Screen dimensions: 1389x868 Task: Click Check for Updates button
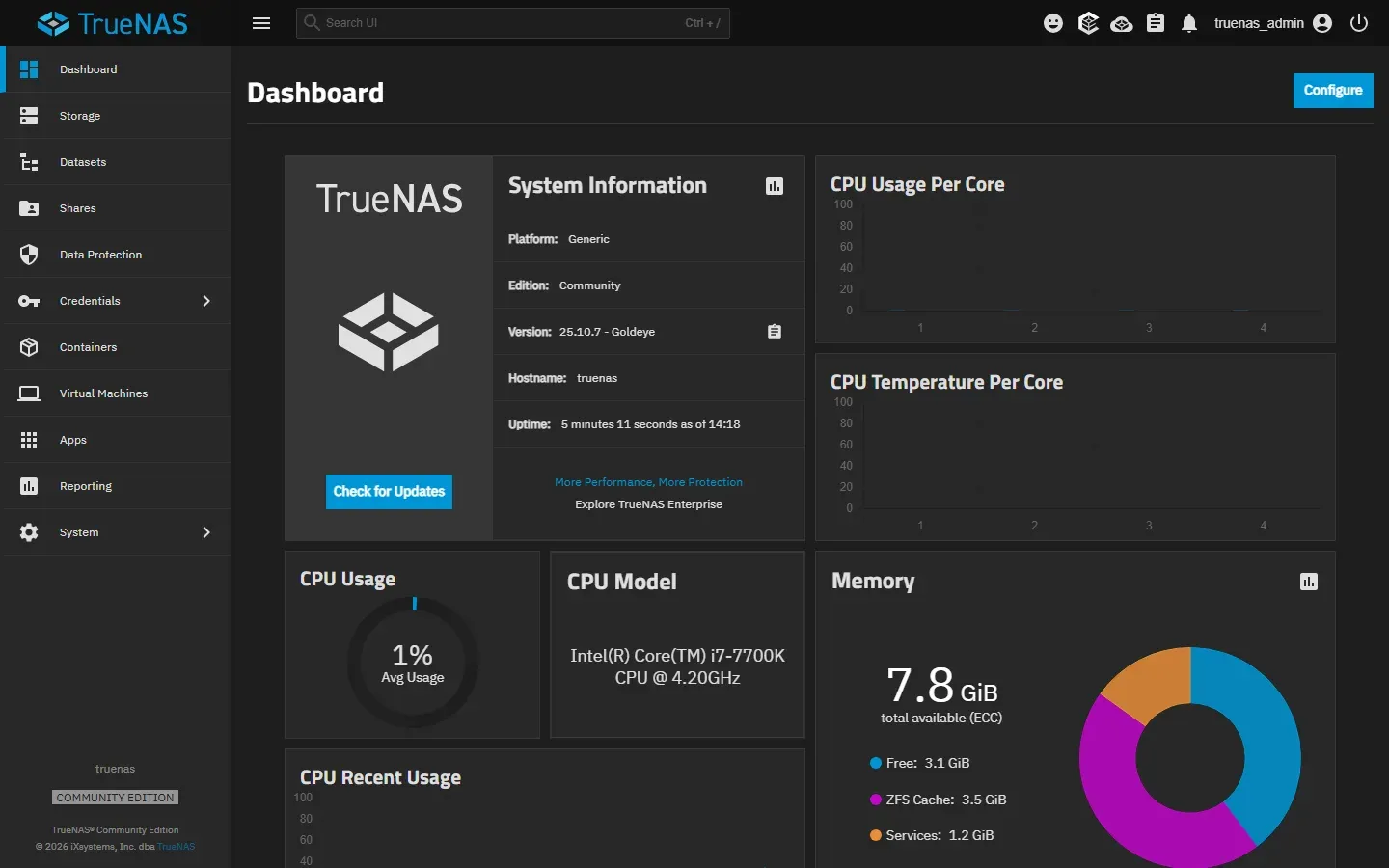pos(389,492)
